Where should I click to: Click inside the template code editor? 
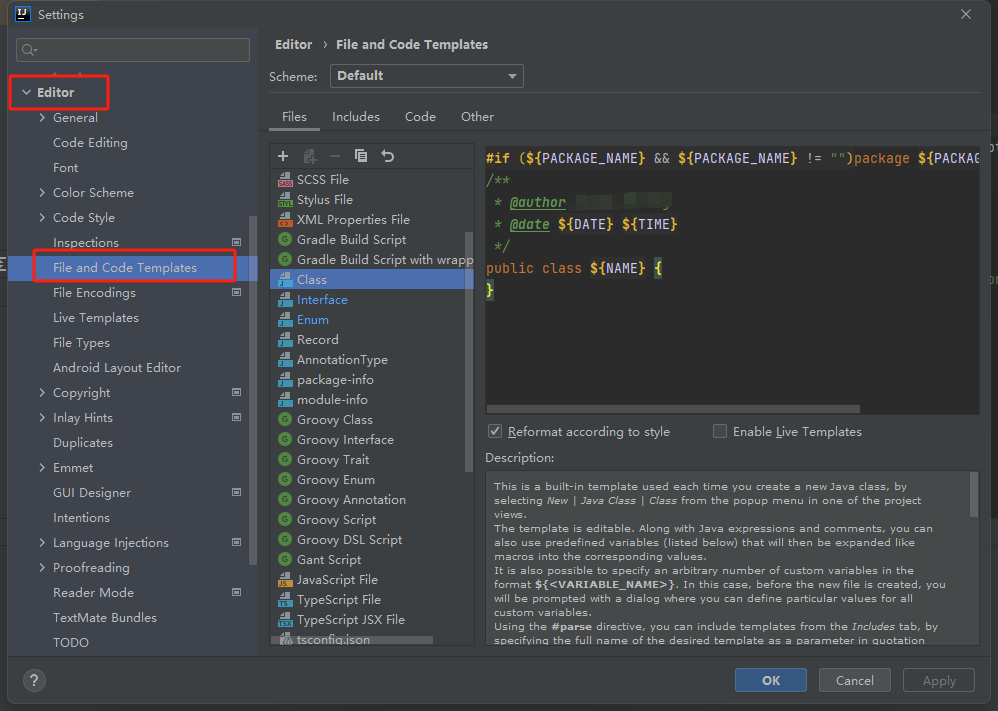click(732, 280)
